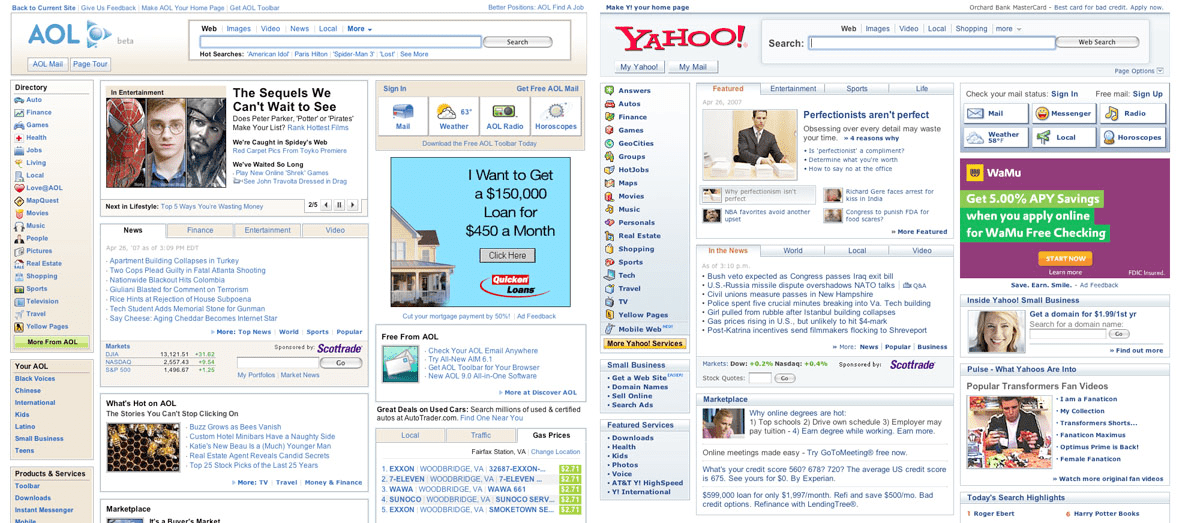1200x523 pixels.
Task: Switch to AOL Entertainment news tab
Action: [268, 230]
